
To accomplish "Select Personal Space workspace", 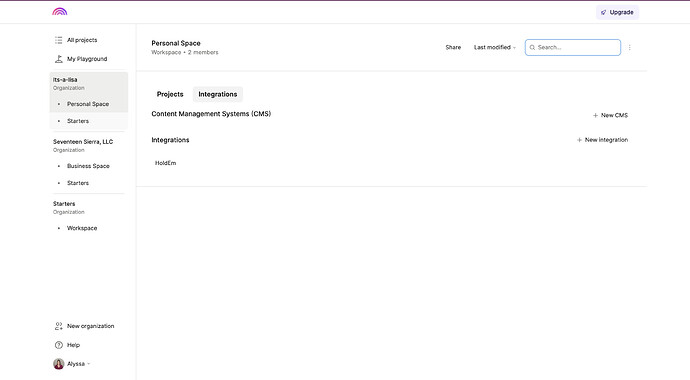I will [88, 104].
